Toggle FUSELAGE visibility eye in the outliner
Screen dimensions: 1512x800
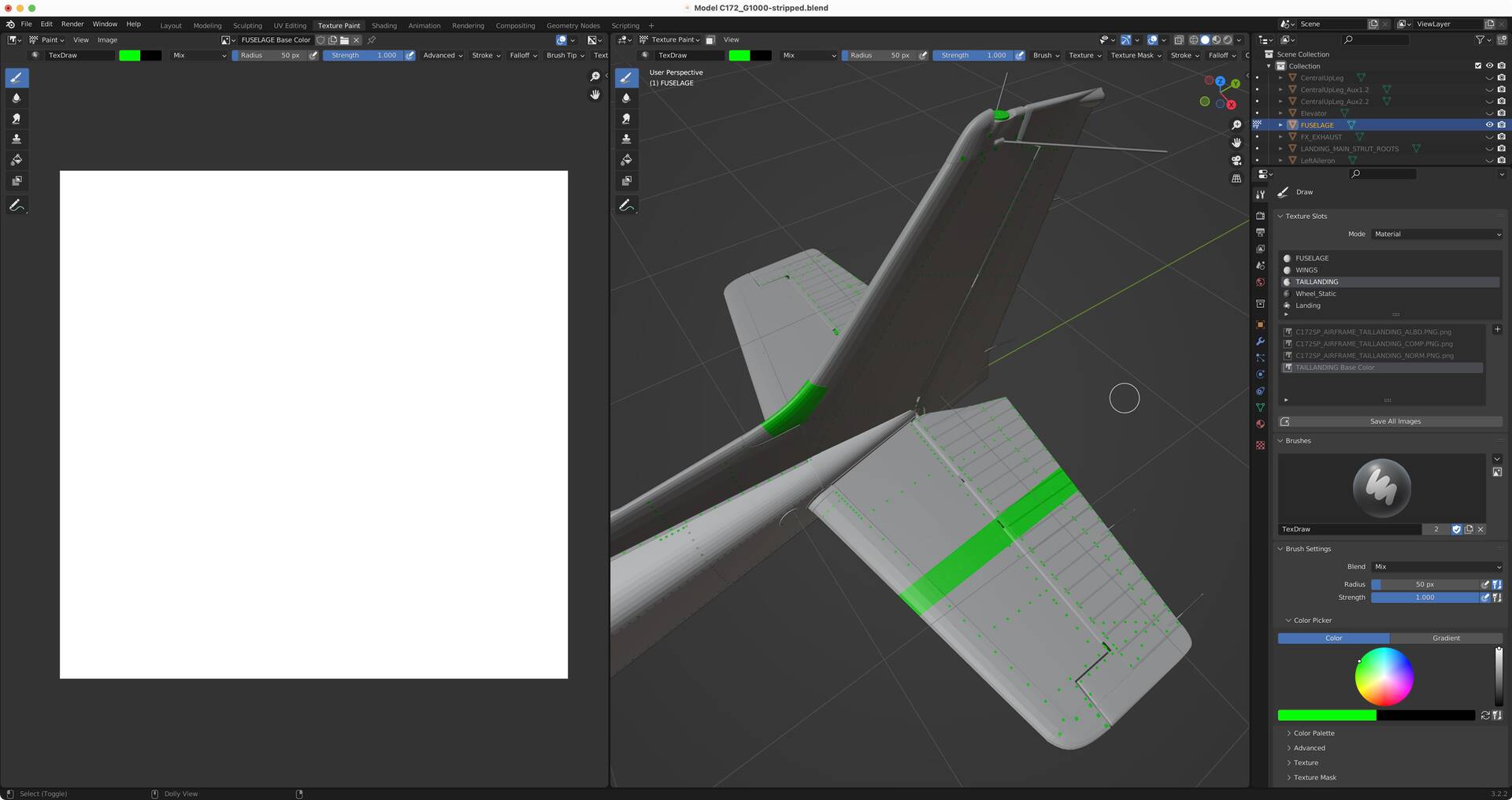(1490, 124)
